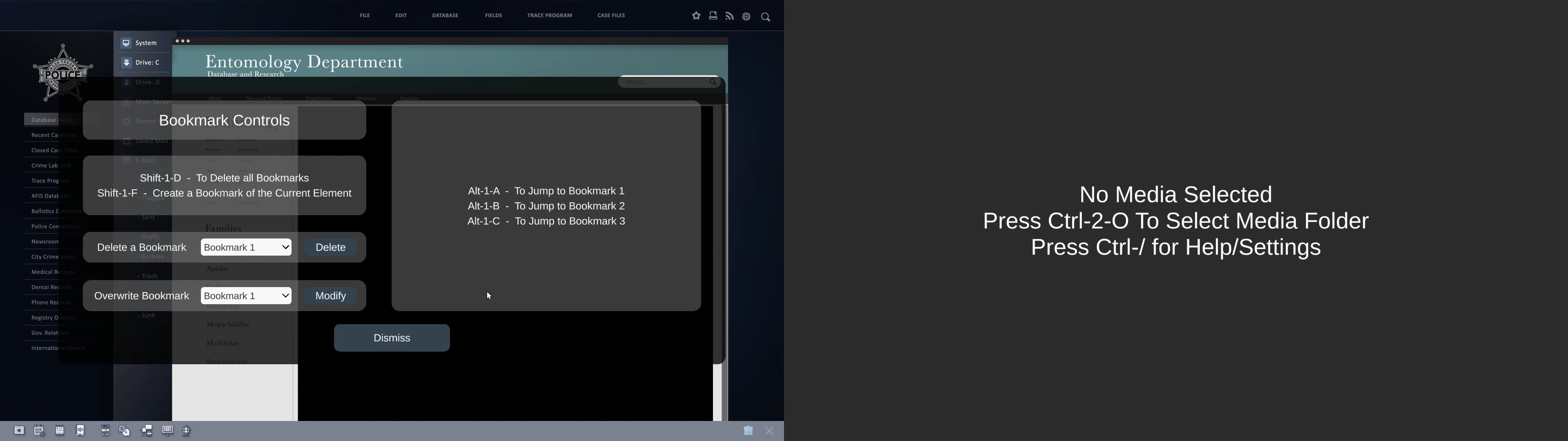Open the Q&A chat bubbles icon
Screen dimensions: 1568x441
point(125,431)
